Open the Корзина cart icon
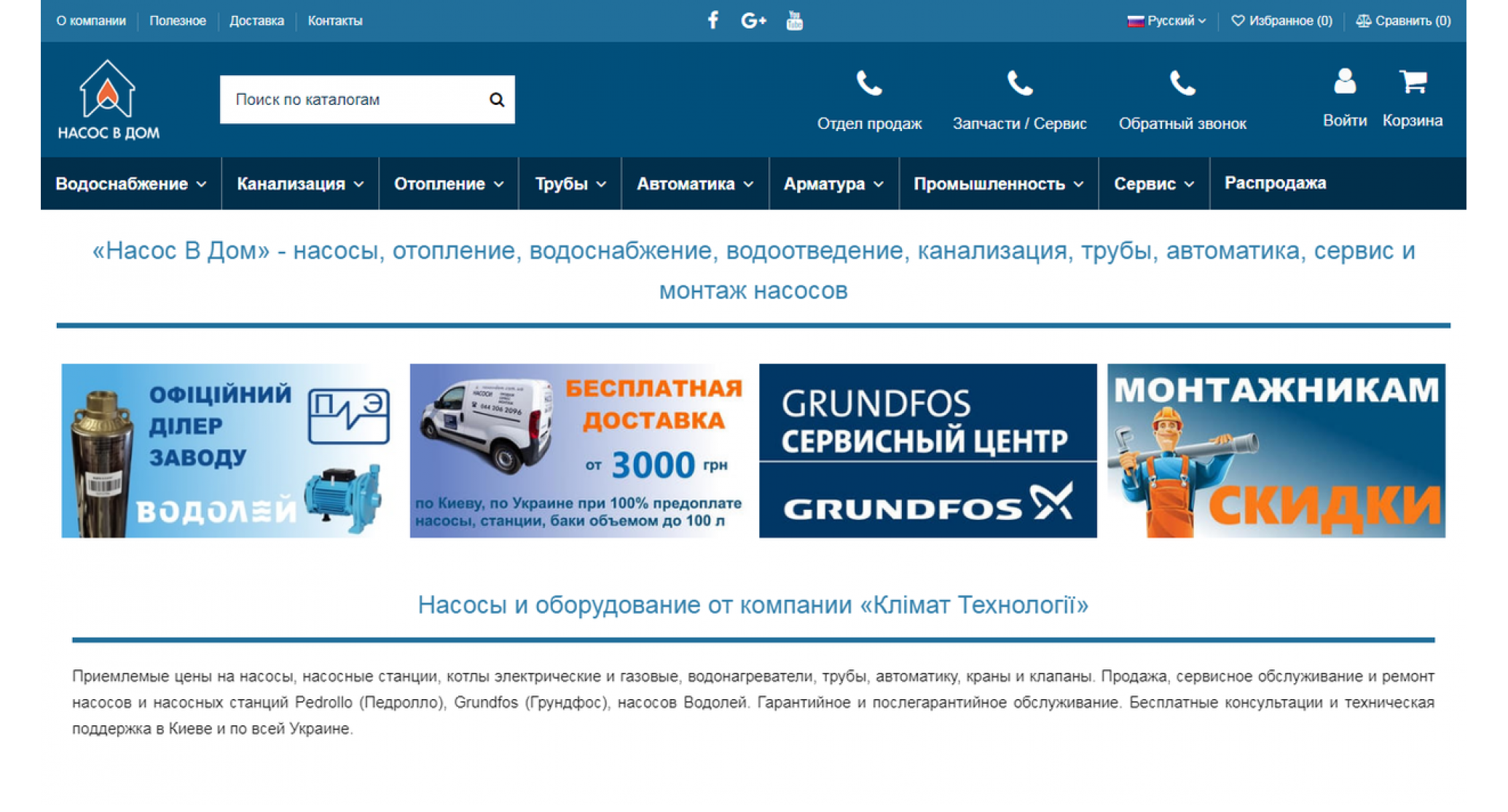The image size is (1508, 812). point(1413,81)
